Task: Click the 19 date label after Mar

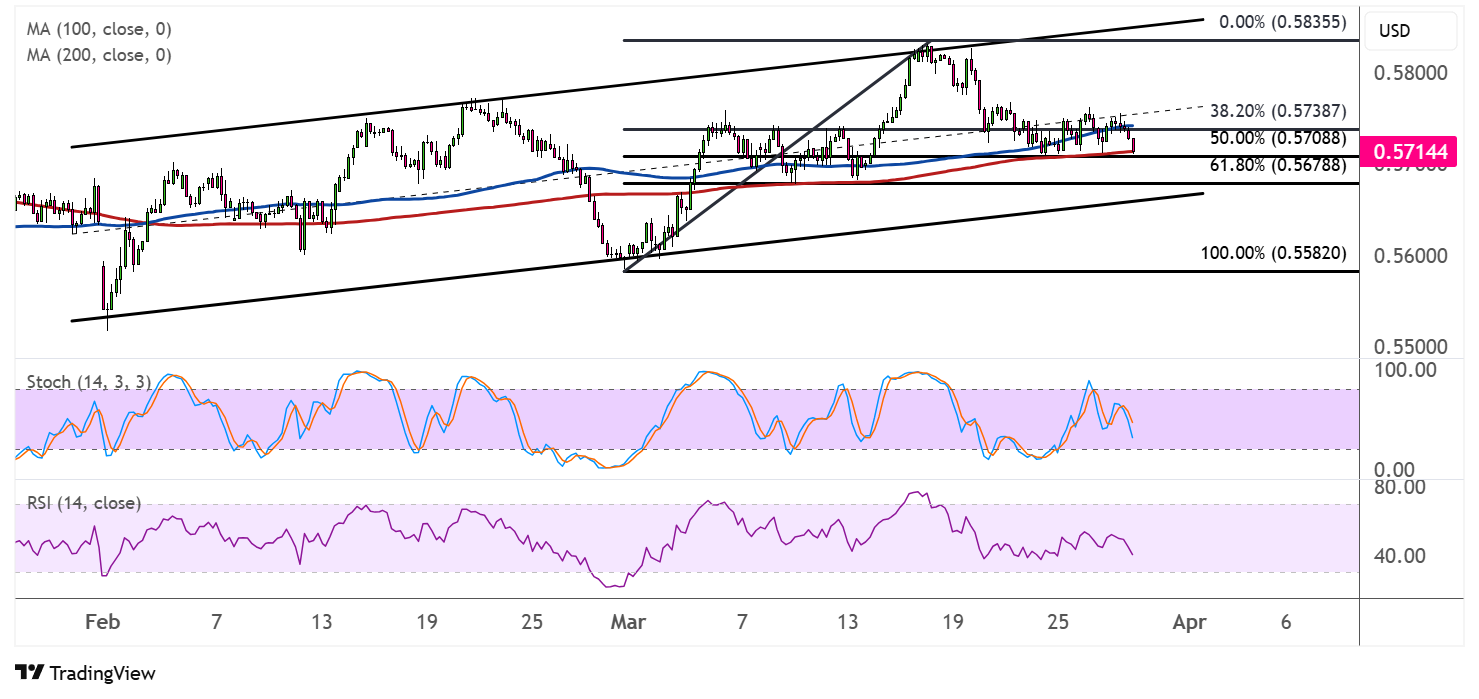Action: point(953,622)
